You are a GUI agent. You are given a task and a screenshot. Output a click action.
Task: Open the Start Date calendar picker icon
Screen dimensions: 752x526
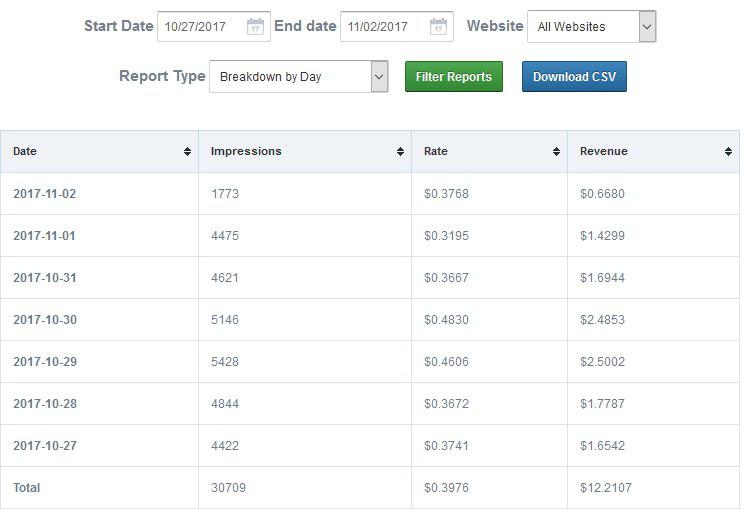256,27
